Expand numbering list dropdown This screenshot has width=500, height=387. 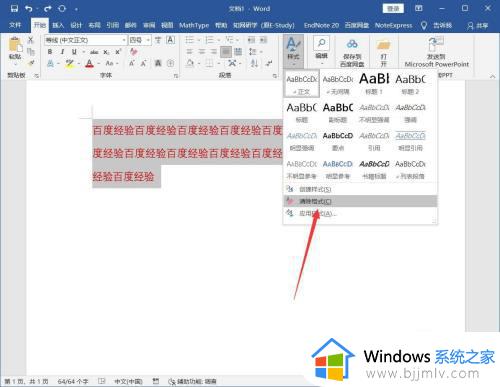219,40
